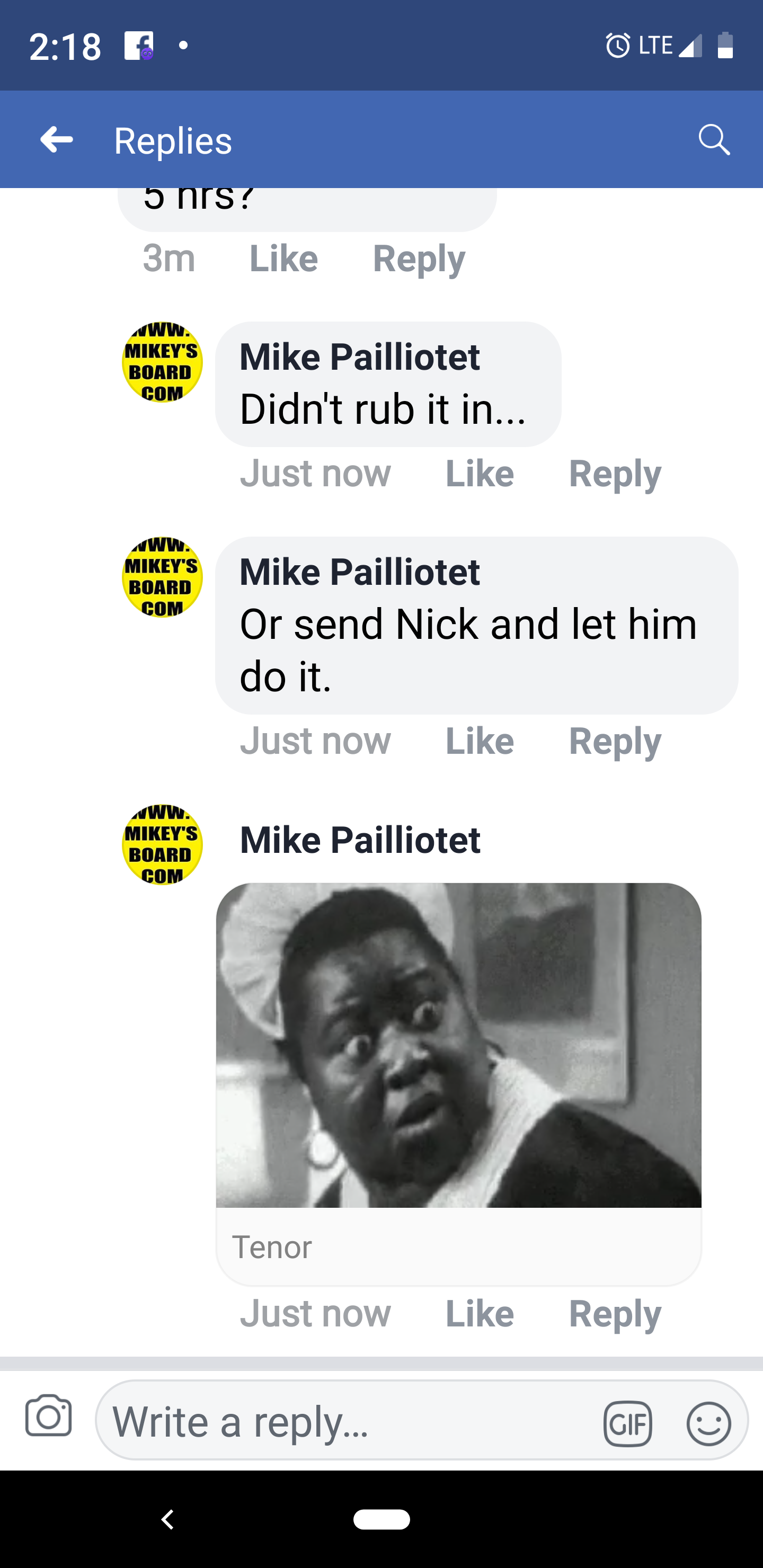Tap the home pill in navigation bar

tap(382, 1519)
